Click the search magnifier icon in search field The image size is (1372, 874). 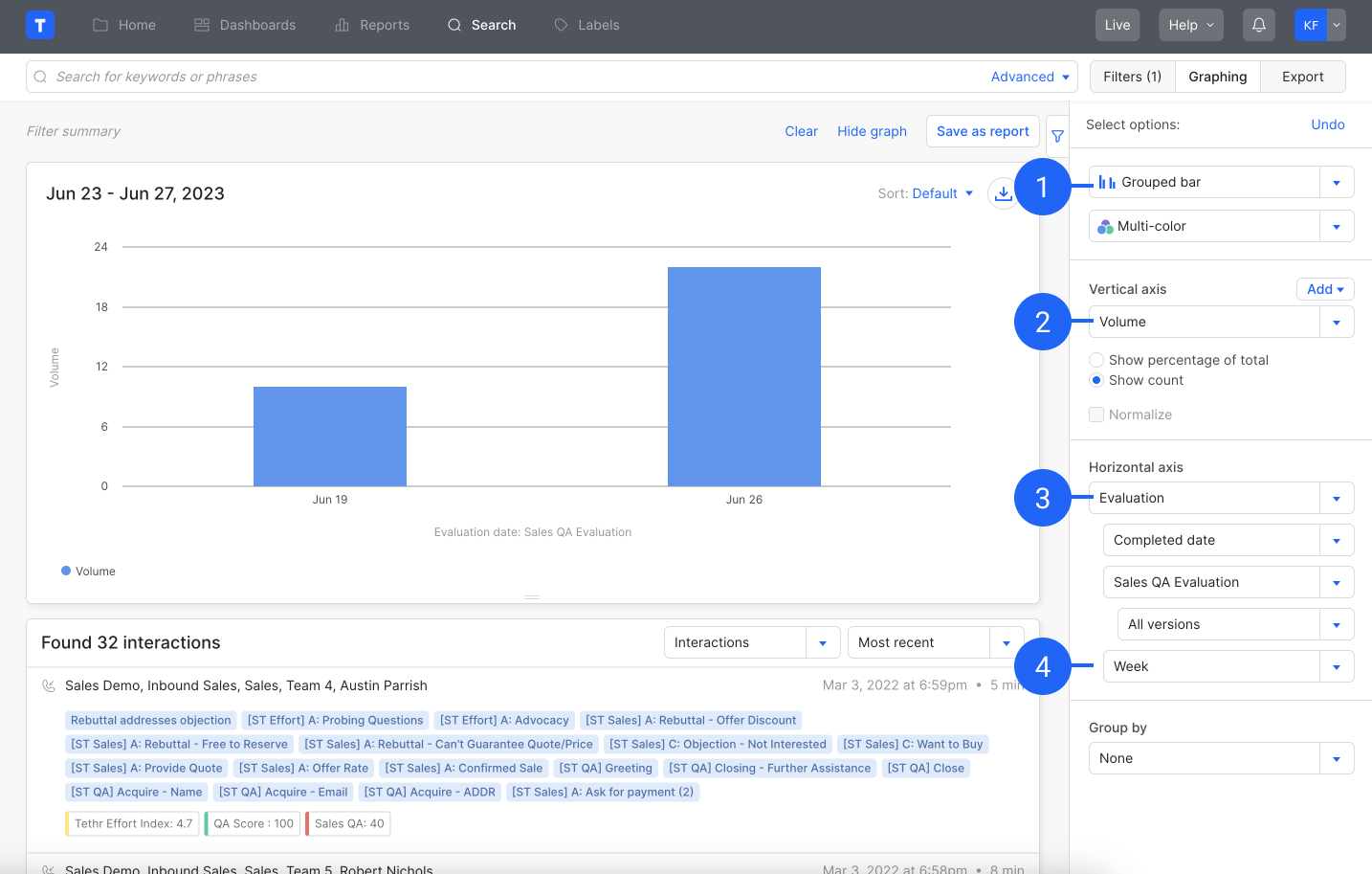coord(40,77)
